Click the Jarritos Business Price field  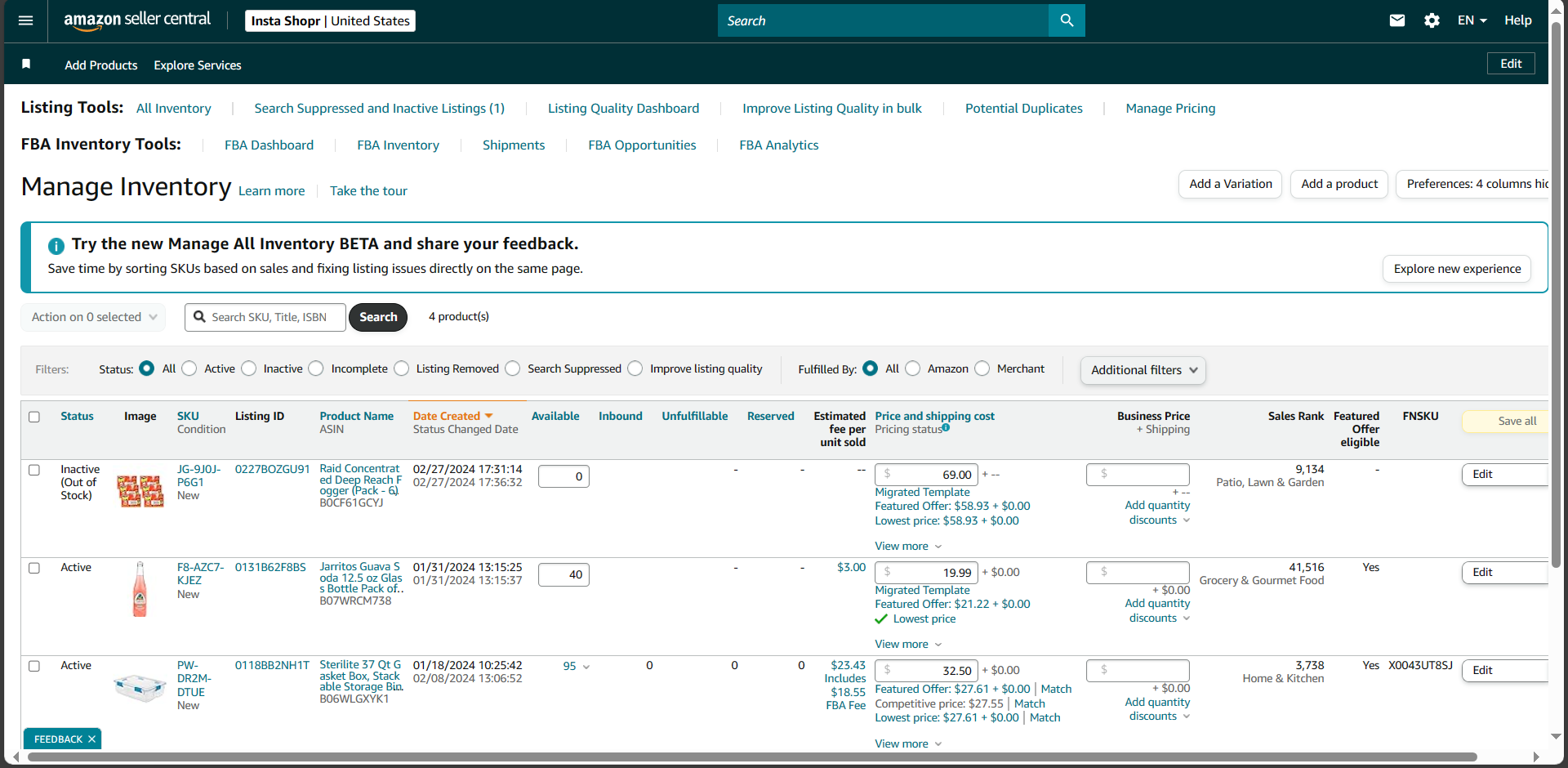pos(1138,573)
